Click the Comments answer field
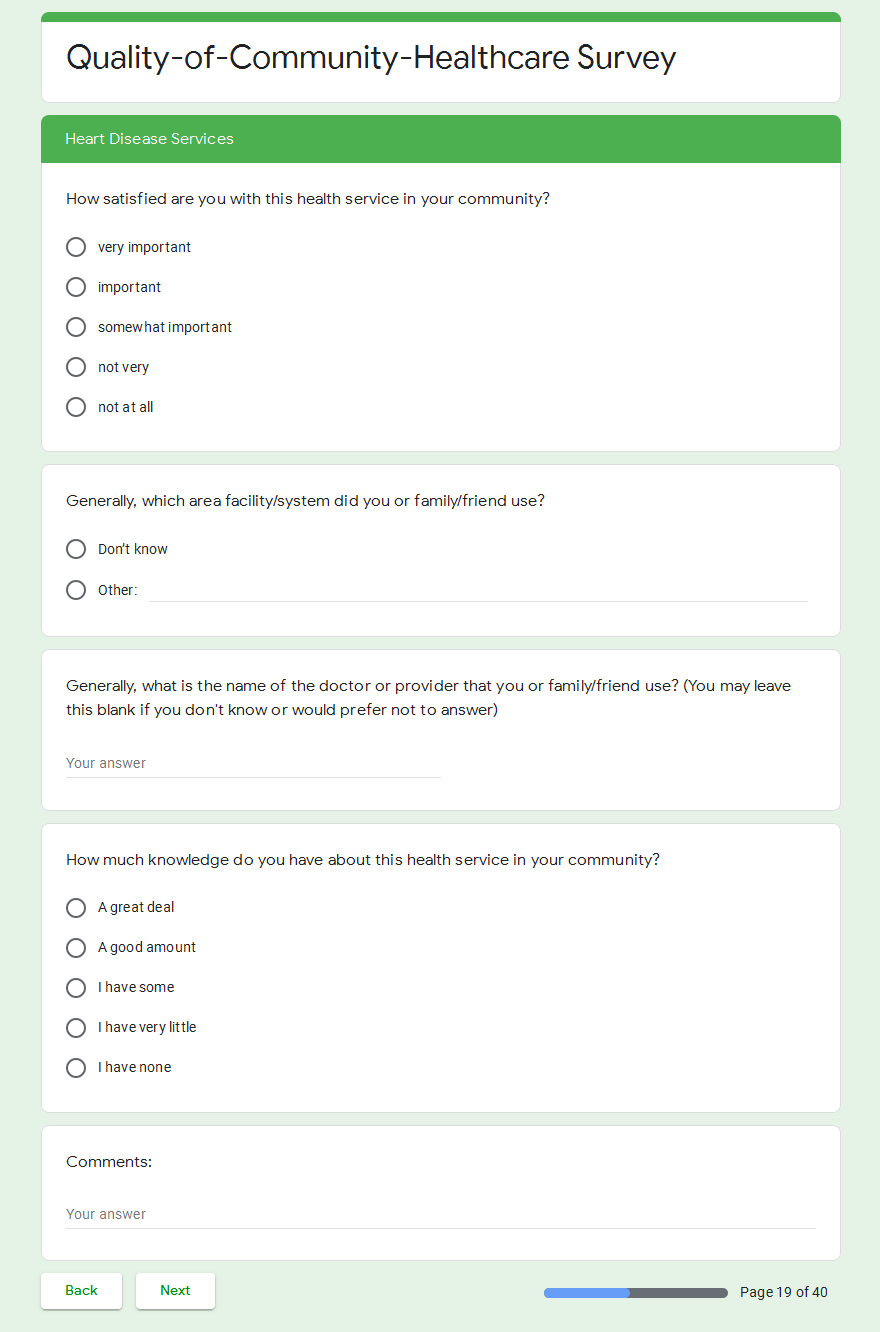880x1332 pixels. [440, 1215]
